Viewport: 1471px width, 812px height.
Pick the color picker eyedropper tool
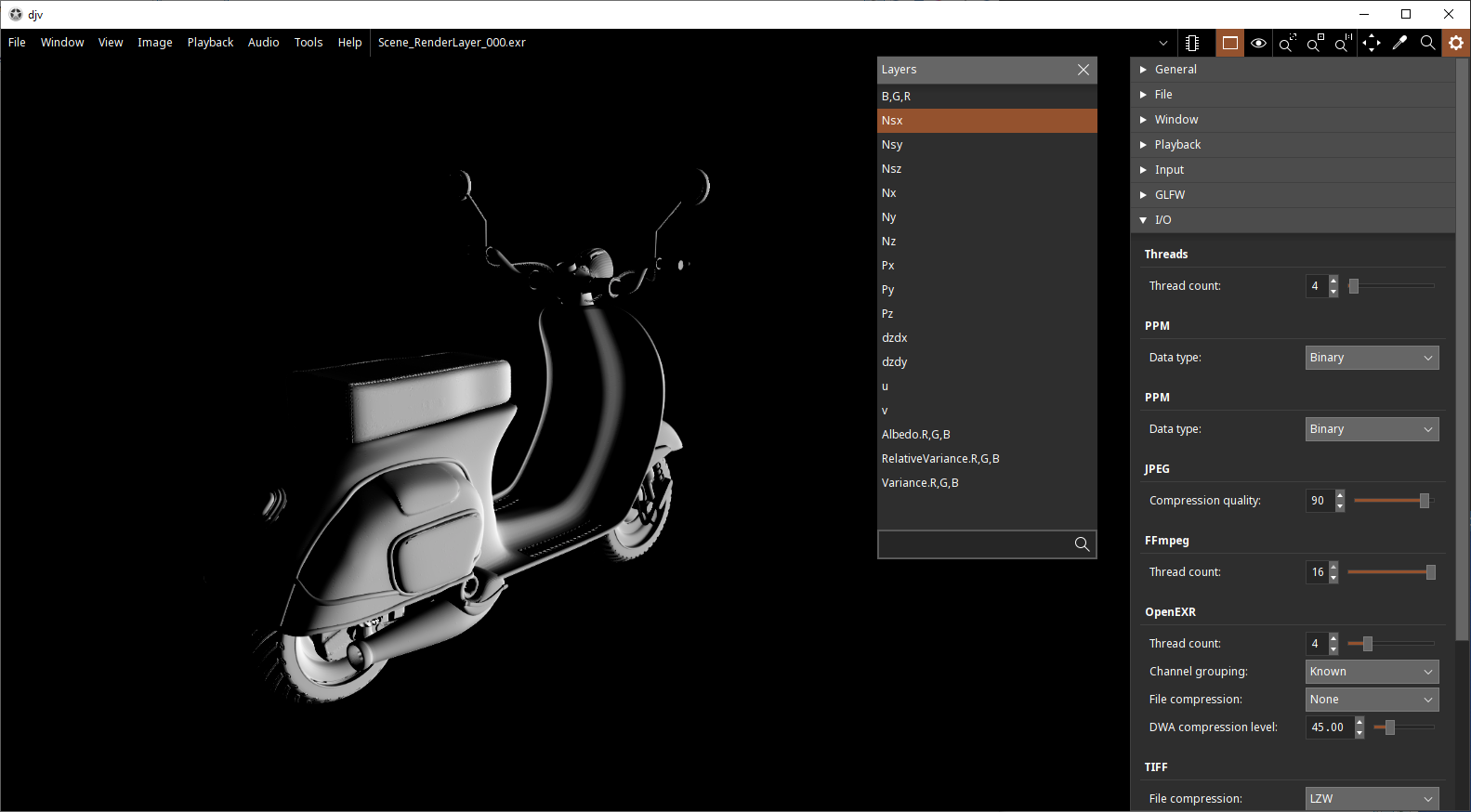click(1399, 43)
